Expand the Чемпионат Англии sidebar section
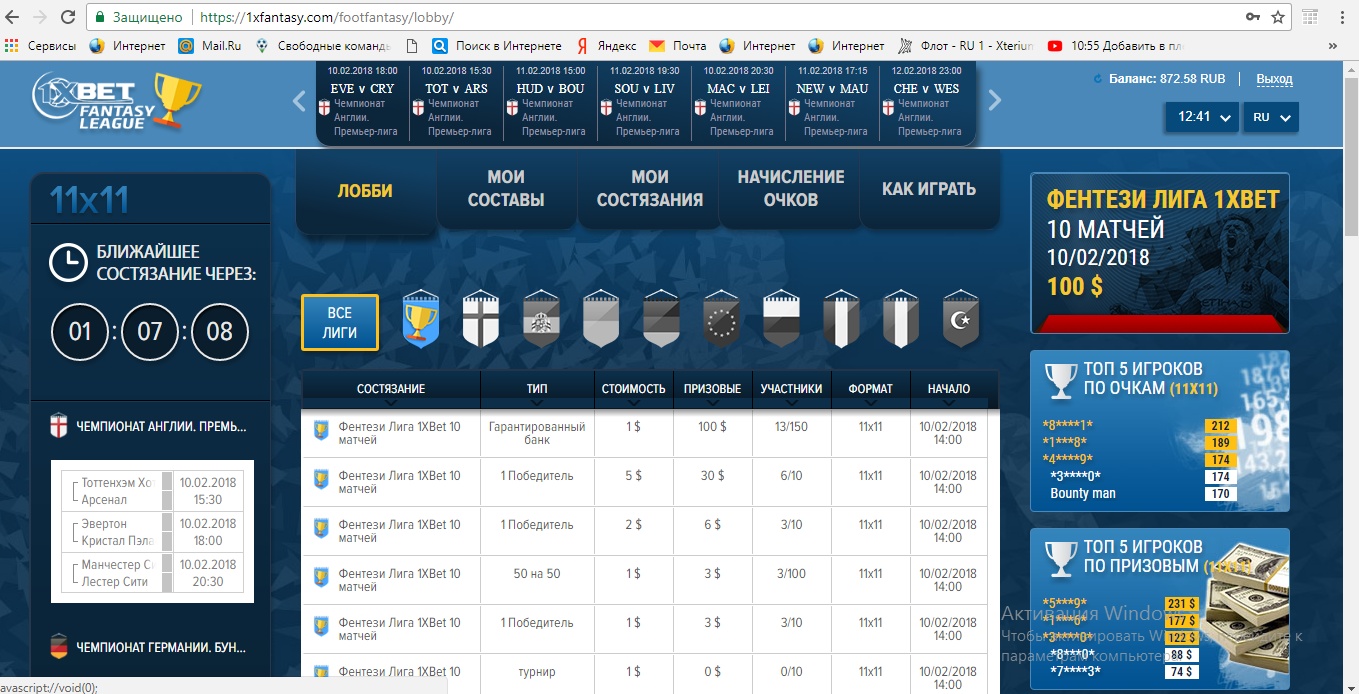The image size is (1359, 694). coord(150,427)
